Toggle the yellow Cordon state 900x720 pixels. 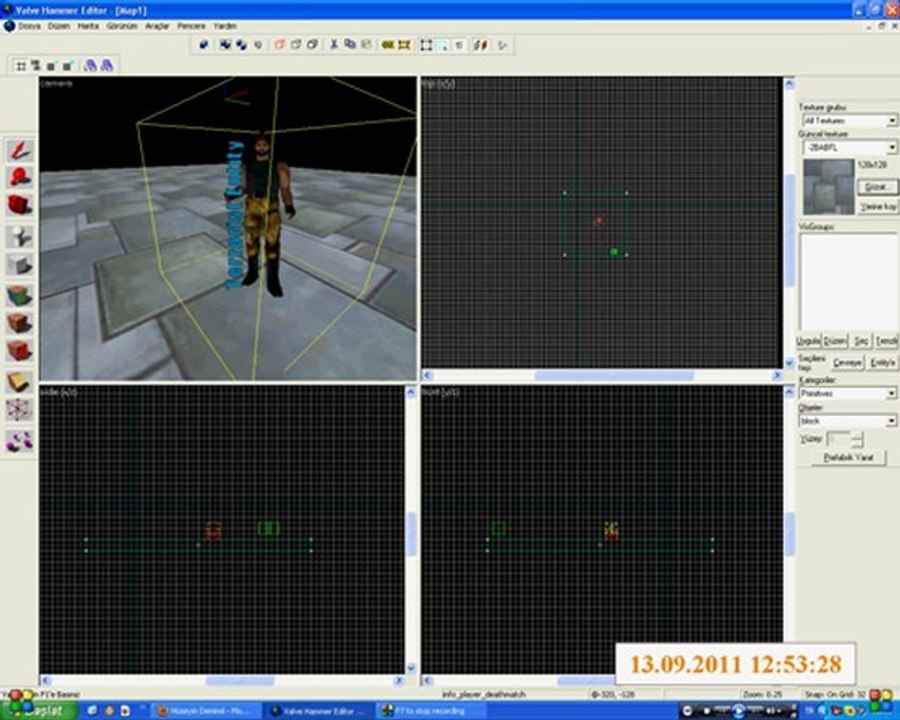tap(387, 45)
